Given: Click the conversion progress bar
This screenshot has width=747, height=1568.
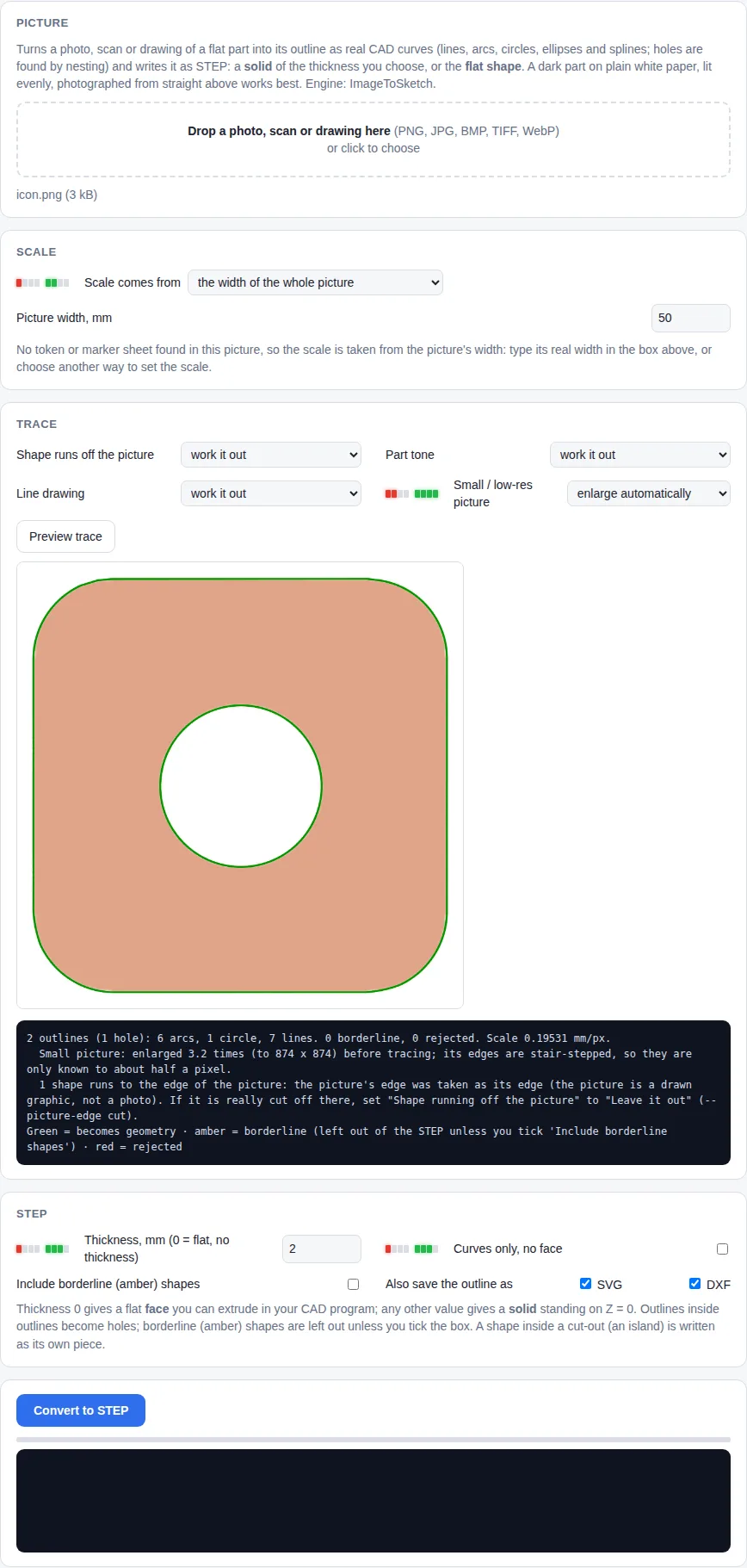Looking at the screenshot, I should click(373, 1440).
